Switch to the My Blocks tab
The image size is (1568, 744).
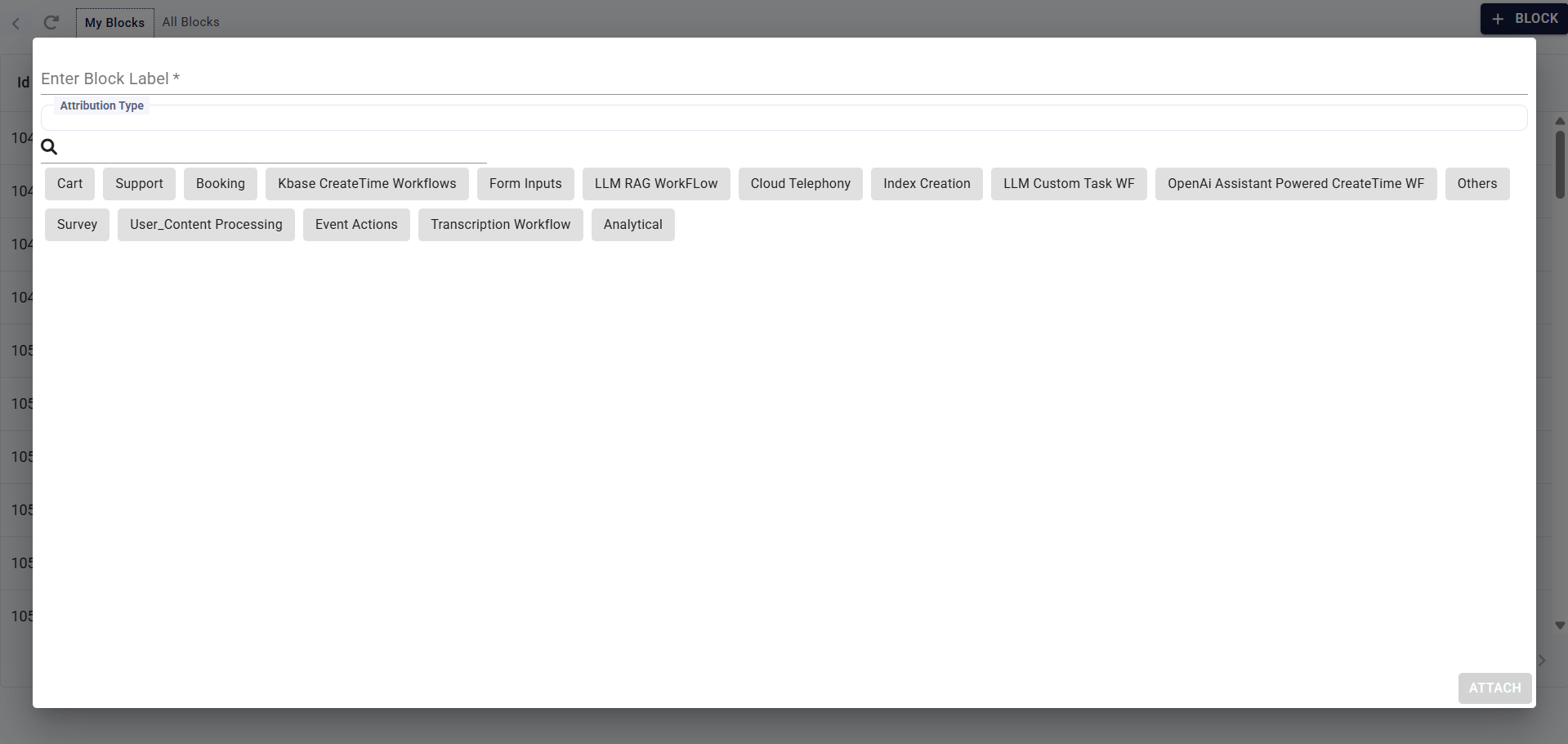114,23
